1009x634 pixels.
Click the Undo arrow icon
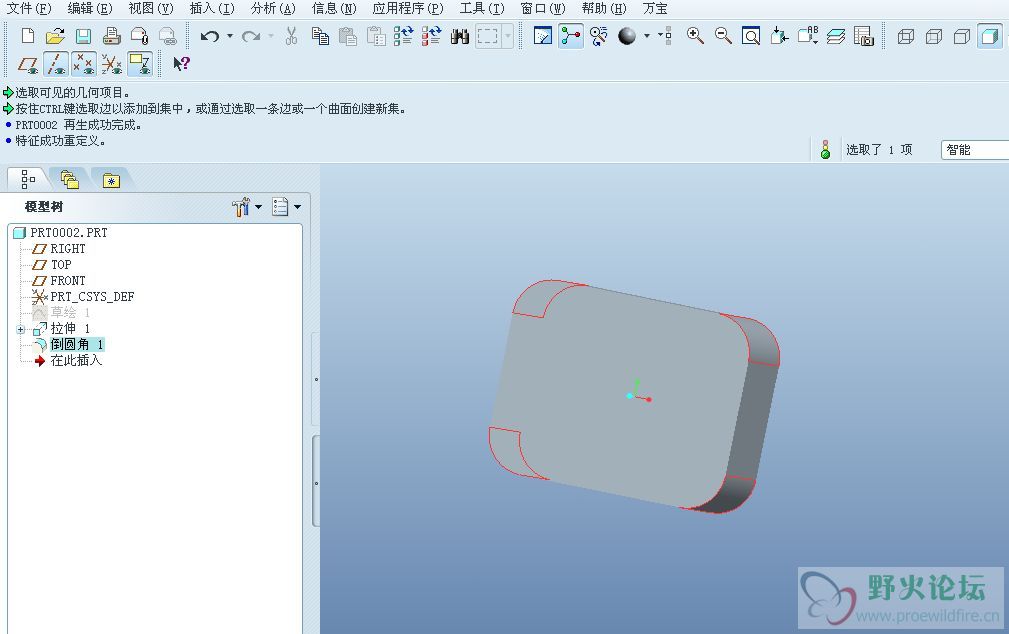pos(209,36)
